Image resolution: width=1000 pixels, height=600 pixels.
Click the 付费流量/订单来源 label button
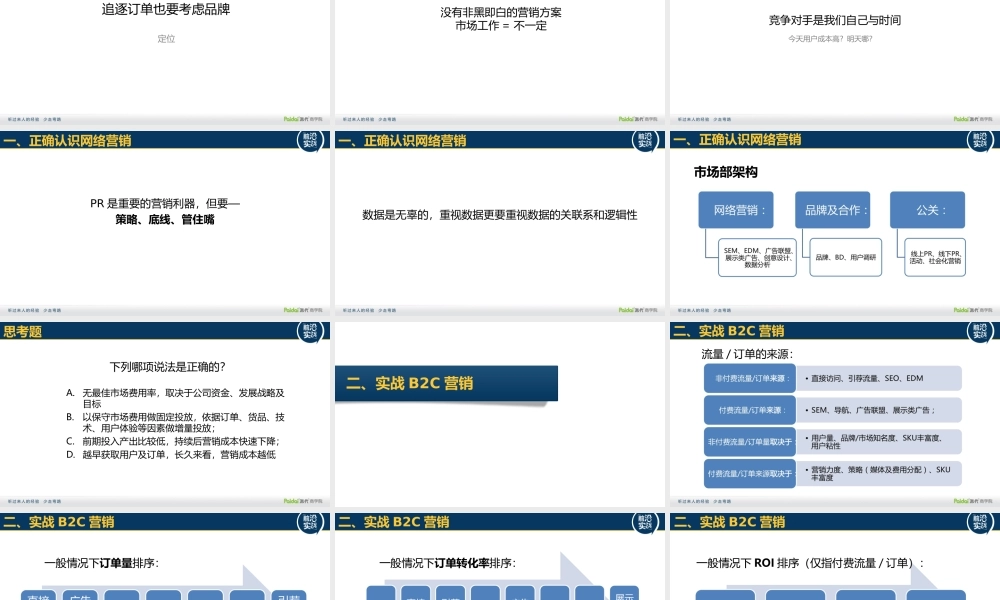point(750,409)
